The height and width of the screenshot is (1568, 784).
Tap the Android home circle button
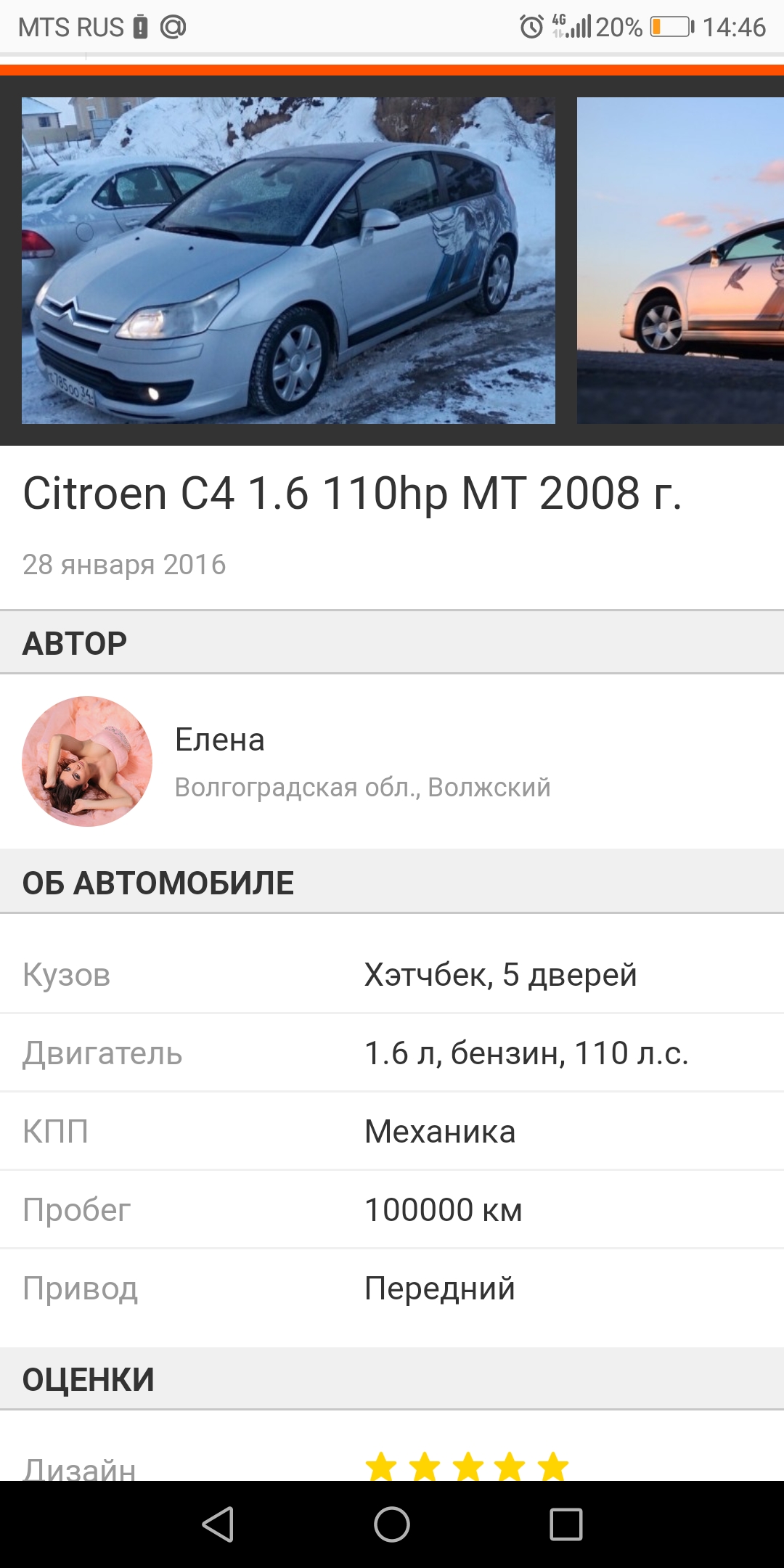(x=392, y=1524)
